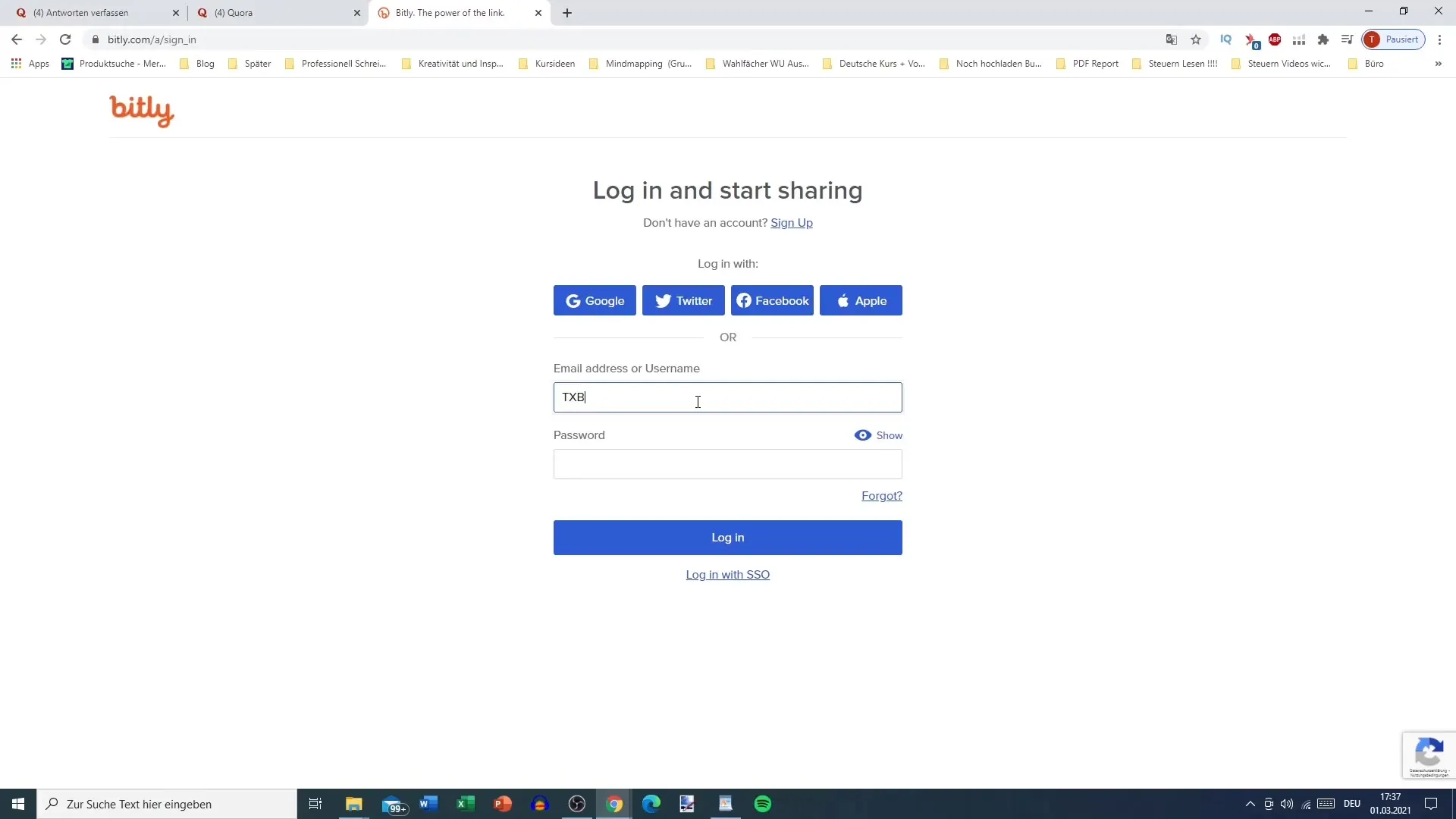Screen dimensions: 1456x819
Task: Toggle password visibility with Show icon
Action: point(877,435)
